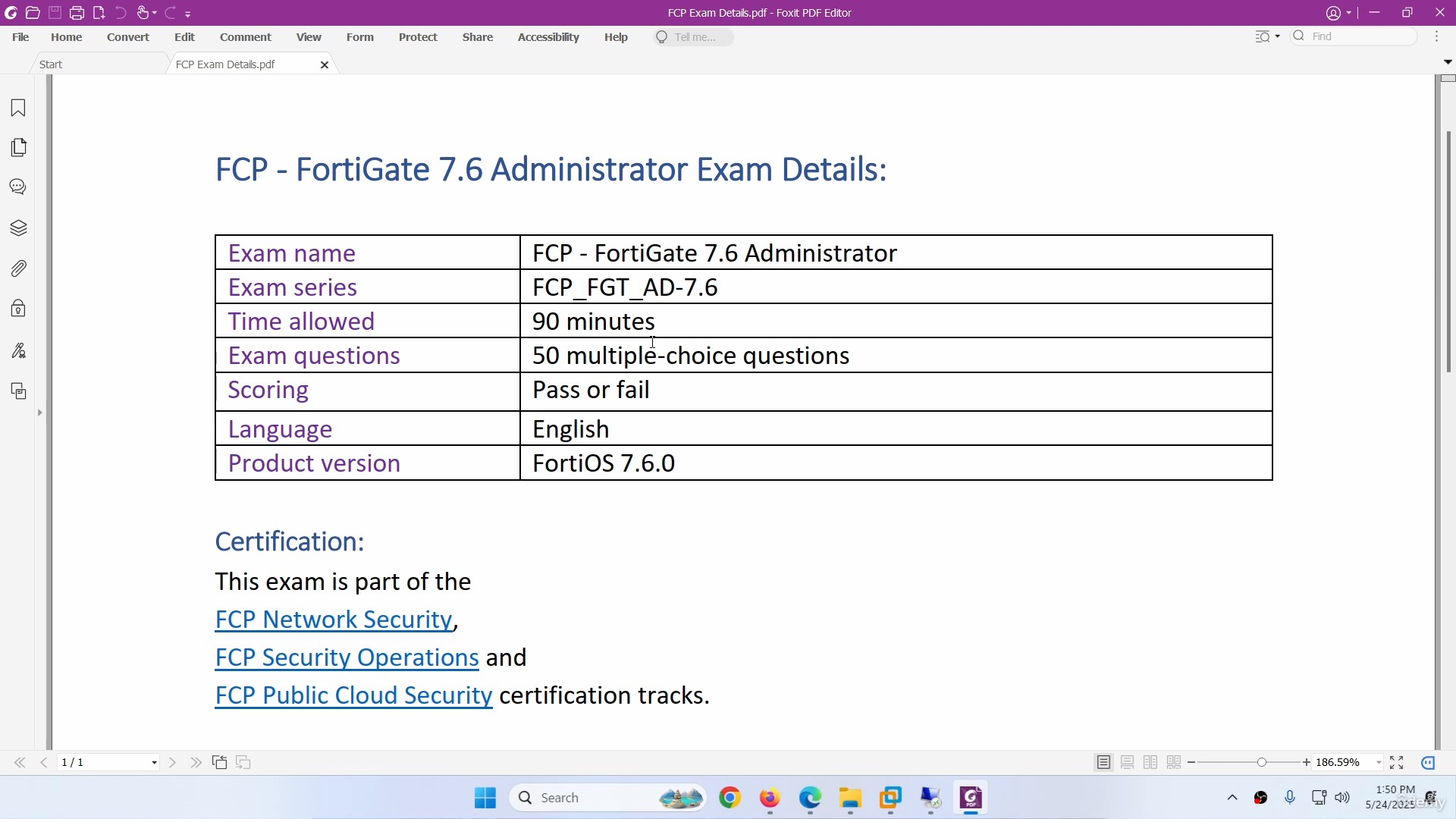Open the Edit ribbon tab
This screenshot has width=1456, height=819.
[x=184, y=37]
